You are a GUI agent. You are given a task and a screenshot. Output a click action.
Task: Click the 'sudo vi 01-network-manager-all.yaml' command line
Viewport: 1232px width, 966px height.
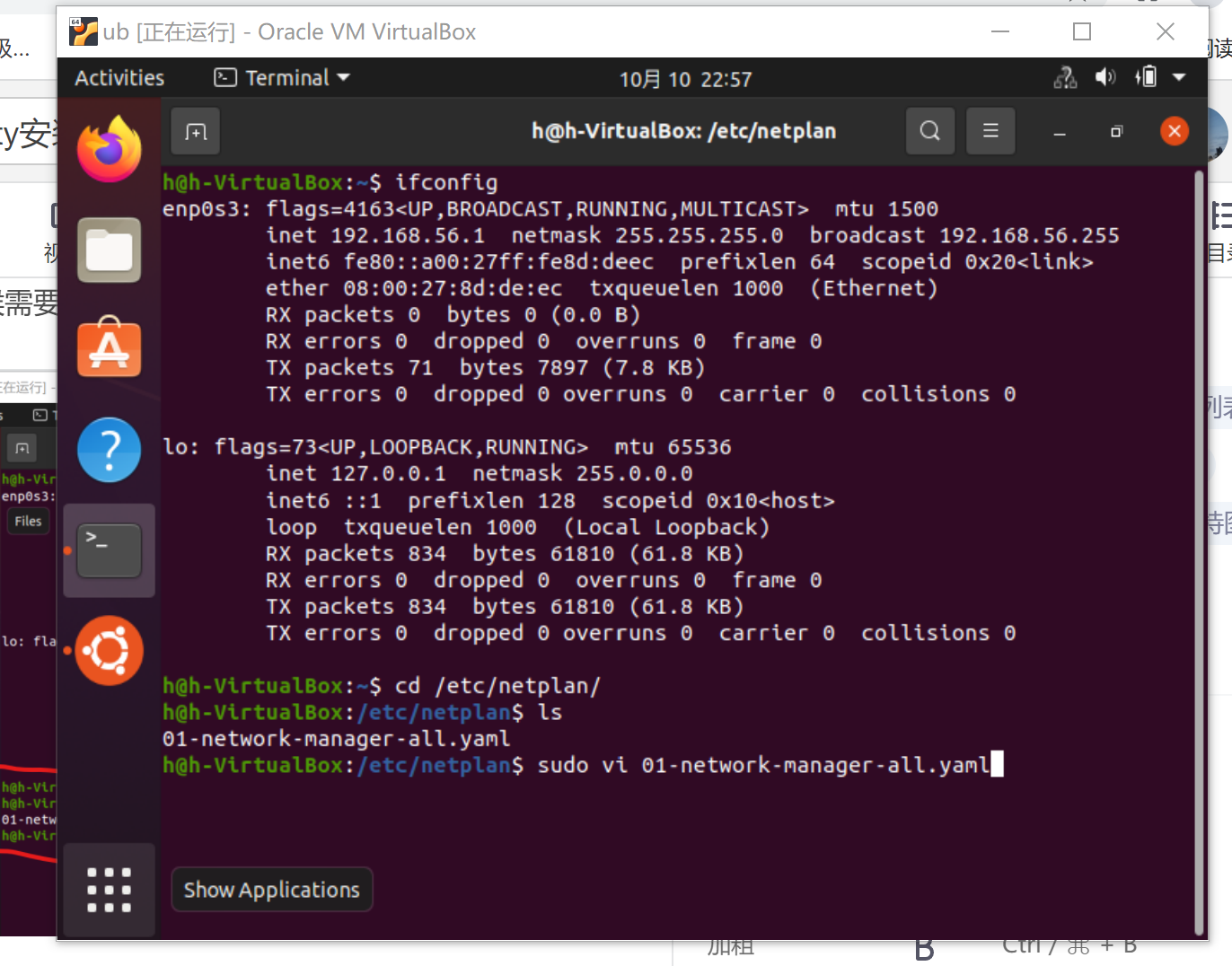point(763,765)
